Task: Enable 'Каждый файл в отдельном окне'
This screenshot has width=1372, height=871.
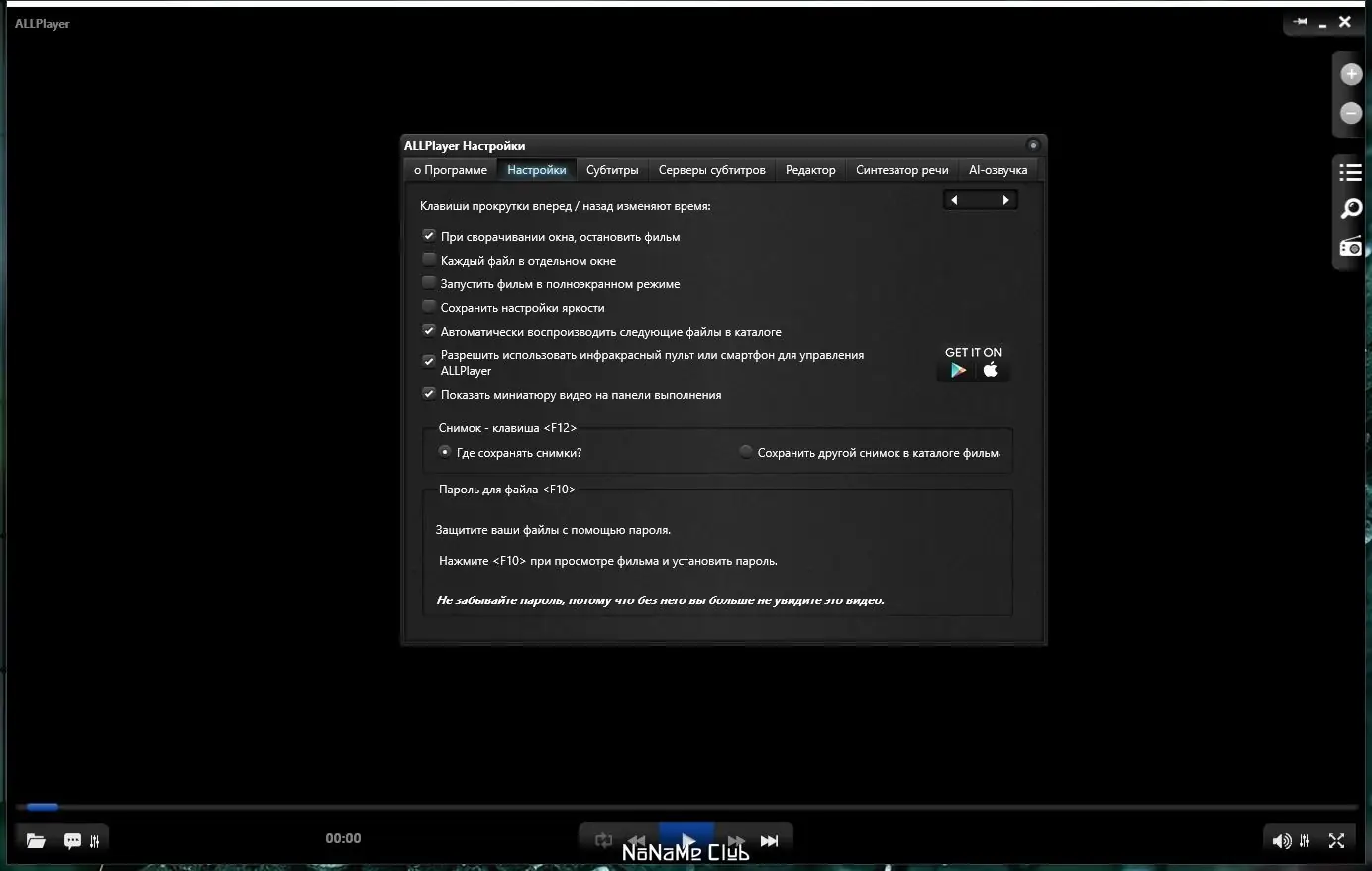Action: coord(429,260)
